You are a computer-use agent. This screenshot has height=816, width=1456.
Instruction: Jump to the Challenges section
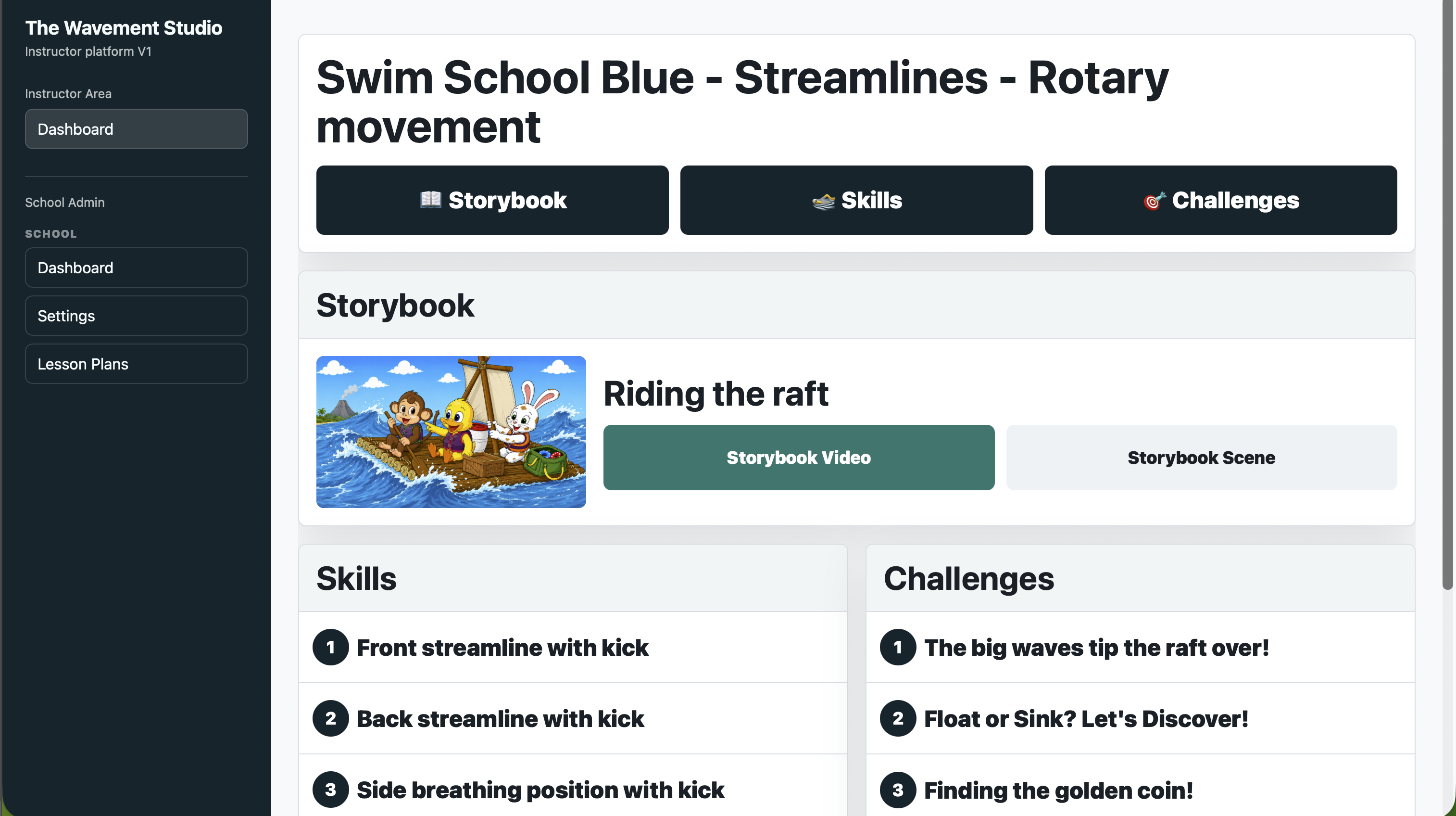pos(1220,200)
